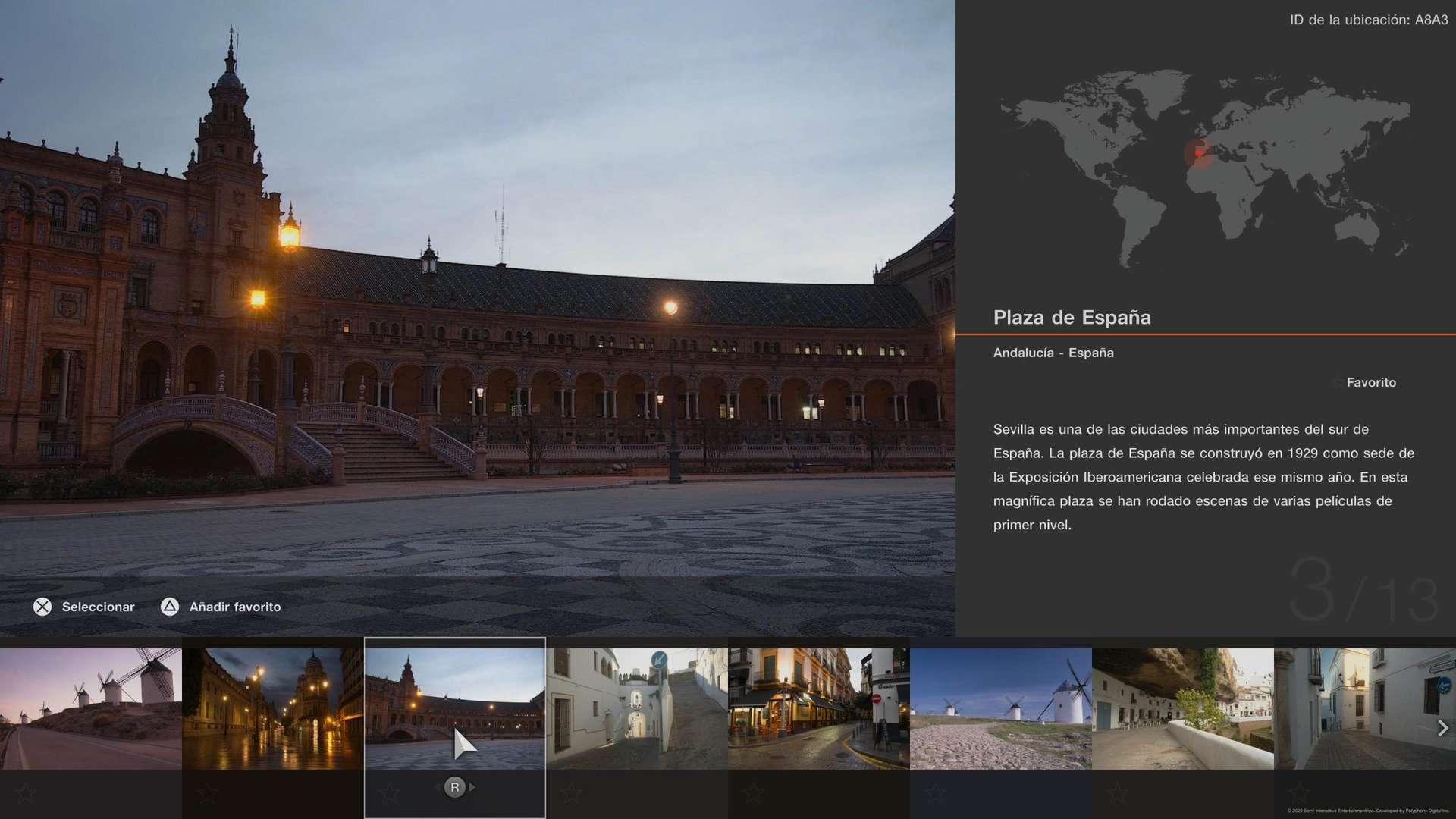Image resolution: width=1456 pixels, height=819 pixels.
Task: Open the rock overhang white village thumbnail
Action: click(x=1183, y=708)
